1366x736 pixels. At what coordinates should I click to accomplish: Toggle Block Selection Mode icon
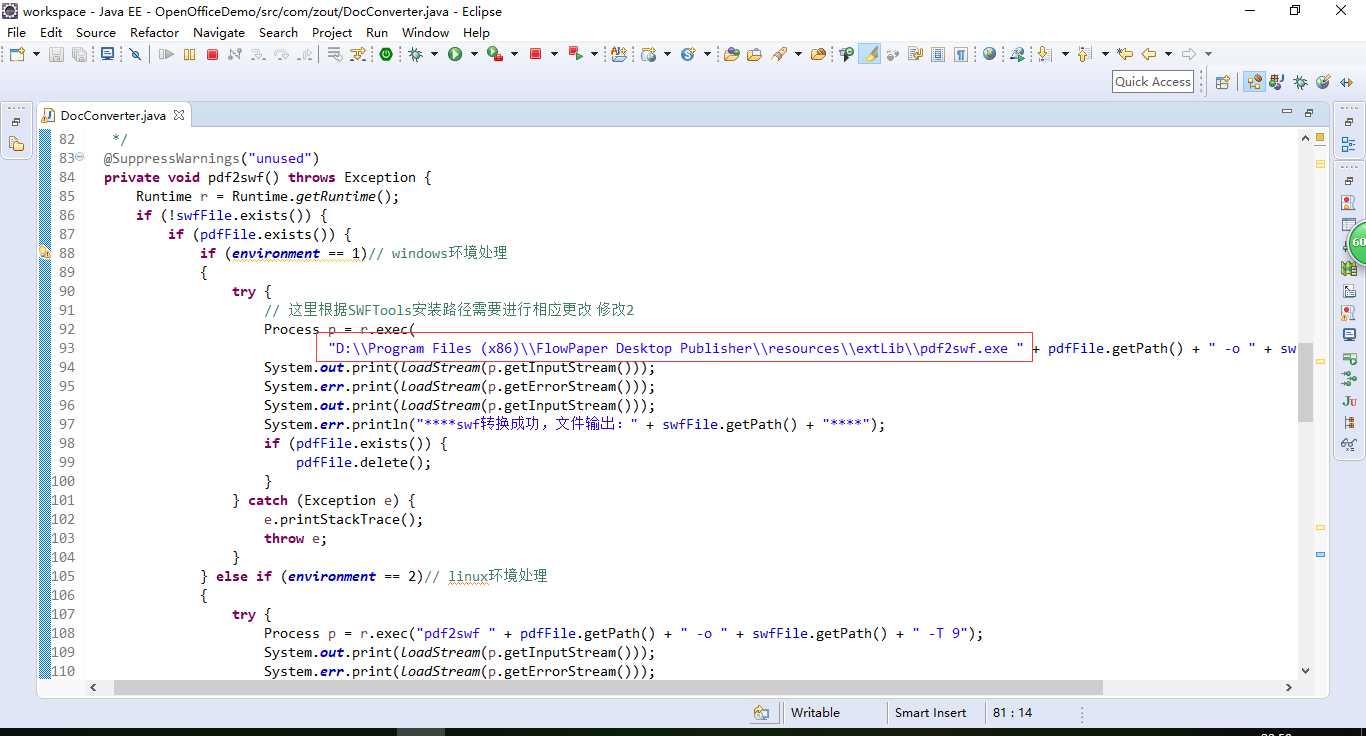938,54
